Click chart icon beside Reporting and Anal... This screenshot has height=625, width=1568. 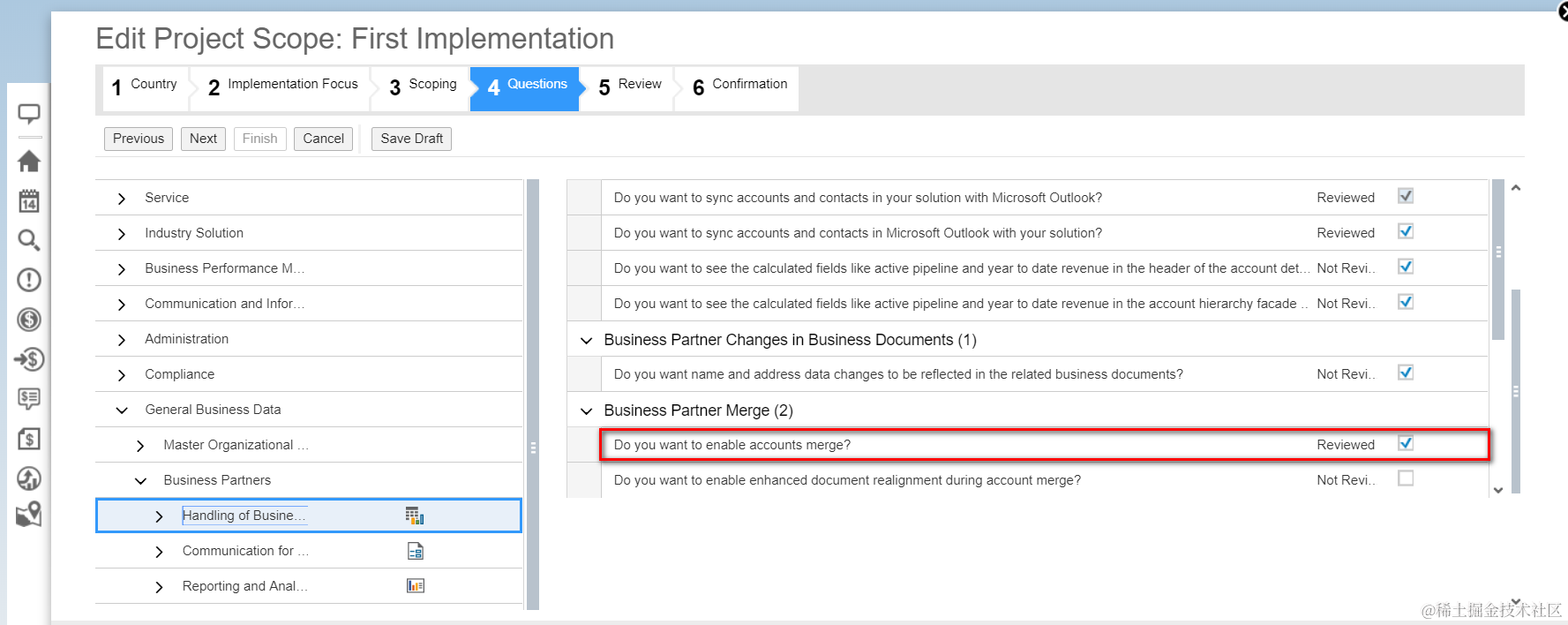(416, 586)
